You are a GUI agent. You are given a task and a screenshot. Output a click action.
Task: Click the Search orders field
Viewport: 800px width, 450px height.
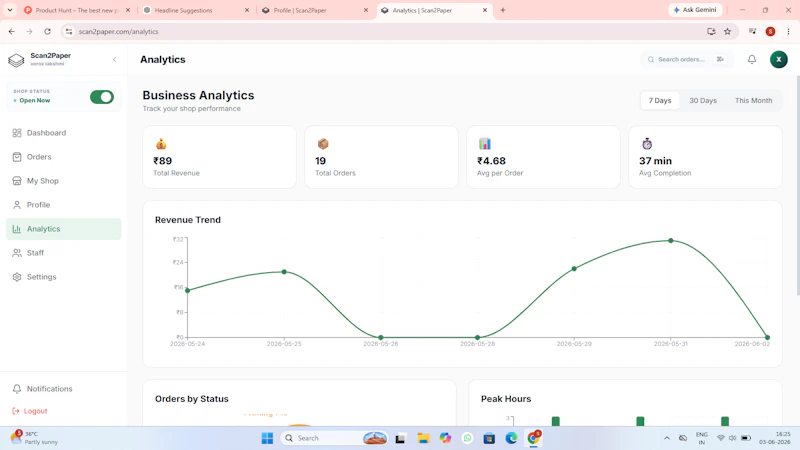coord(687,60)
